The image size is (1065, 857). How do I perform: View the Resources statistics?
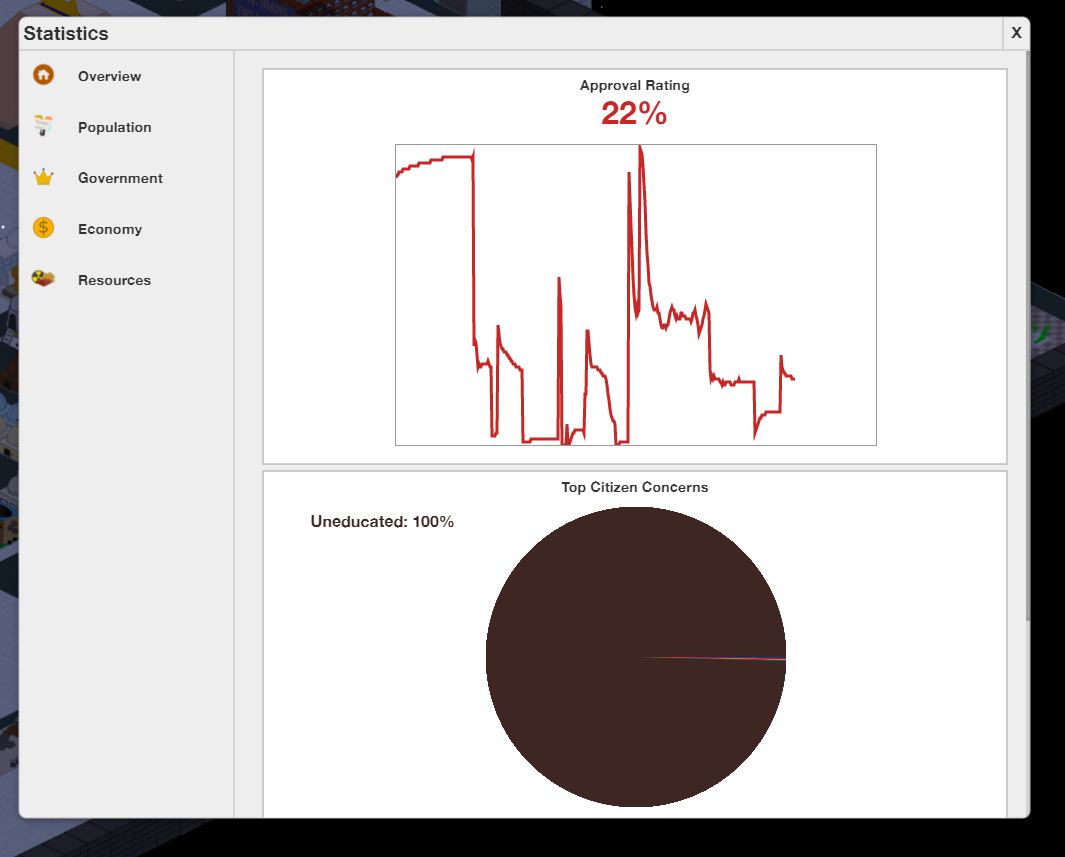114,280
